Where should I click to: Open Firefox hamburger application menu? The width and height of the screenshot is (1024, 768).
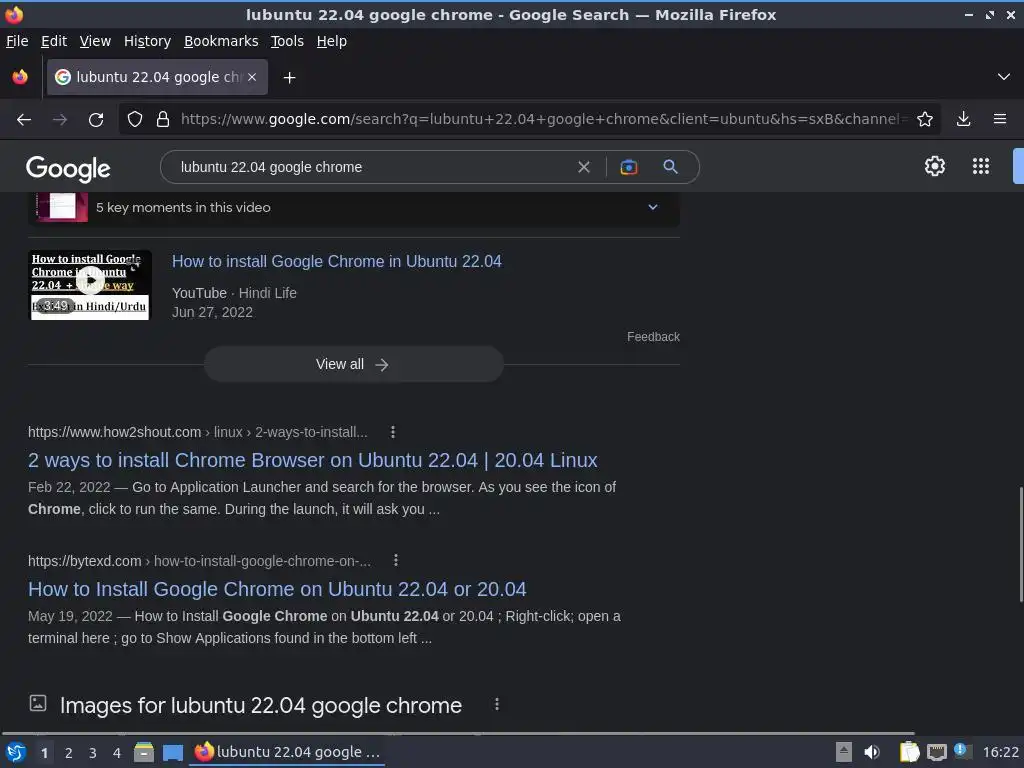1000,120
